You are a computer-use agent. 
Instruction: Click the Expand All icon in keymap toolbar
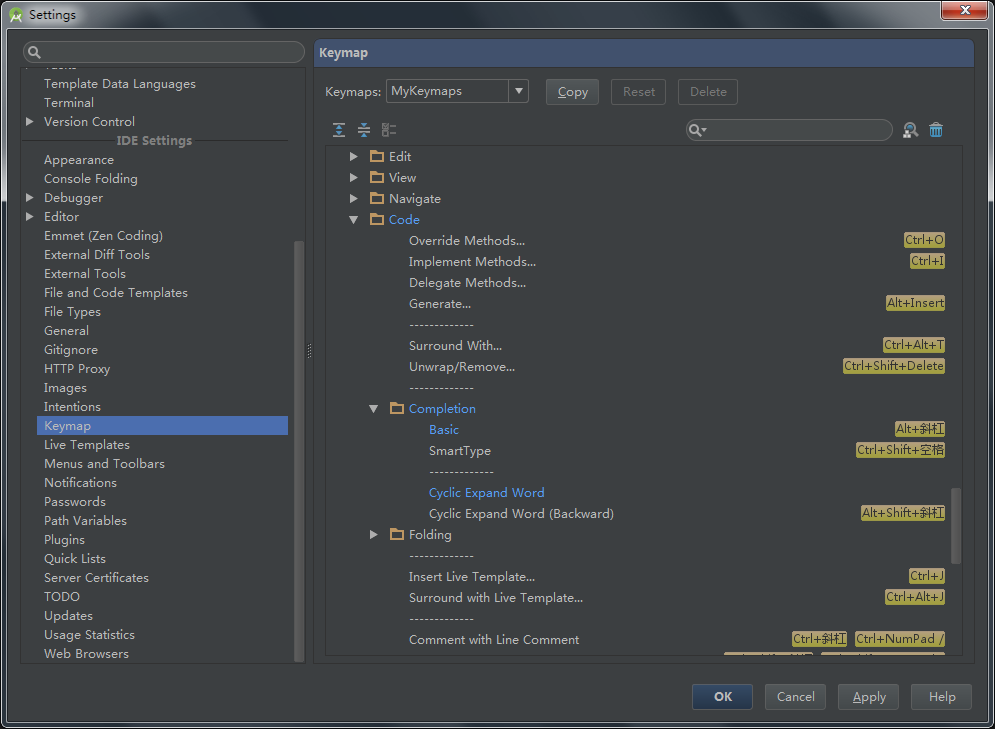(x=339, y=130)
